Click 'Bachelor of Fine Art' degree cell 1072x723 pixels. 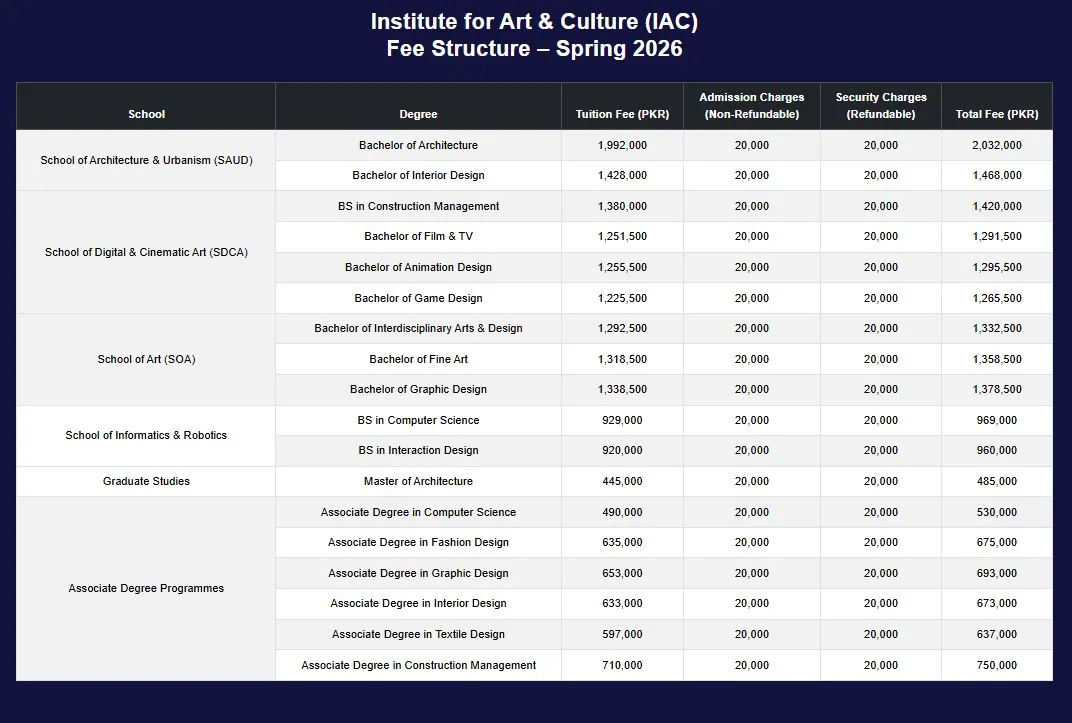[418, 359]
